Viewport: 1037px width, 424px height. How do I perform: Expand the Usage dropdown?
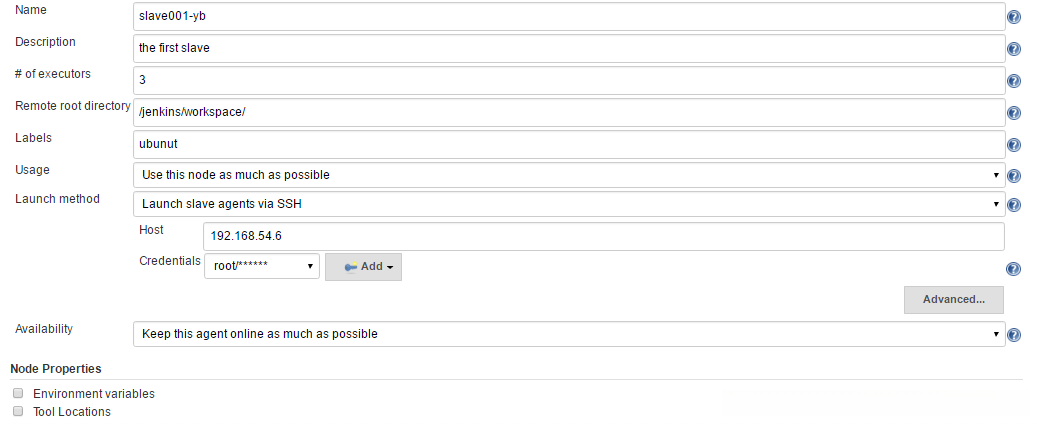[568, 175]
